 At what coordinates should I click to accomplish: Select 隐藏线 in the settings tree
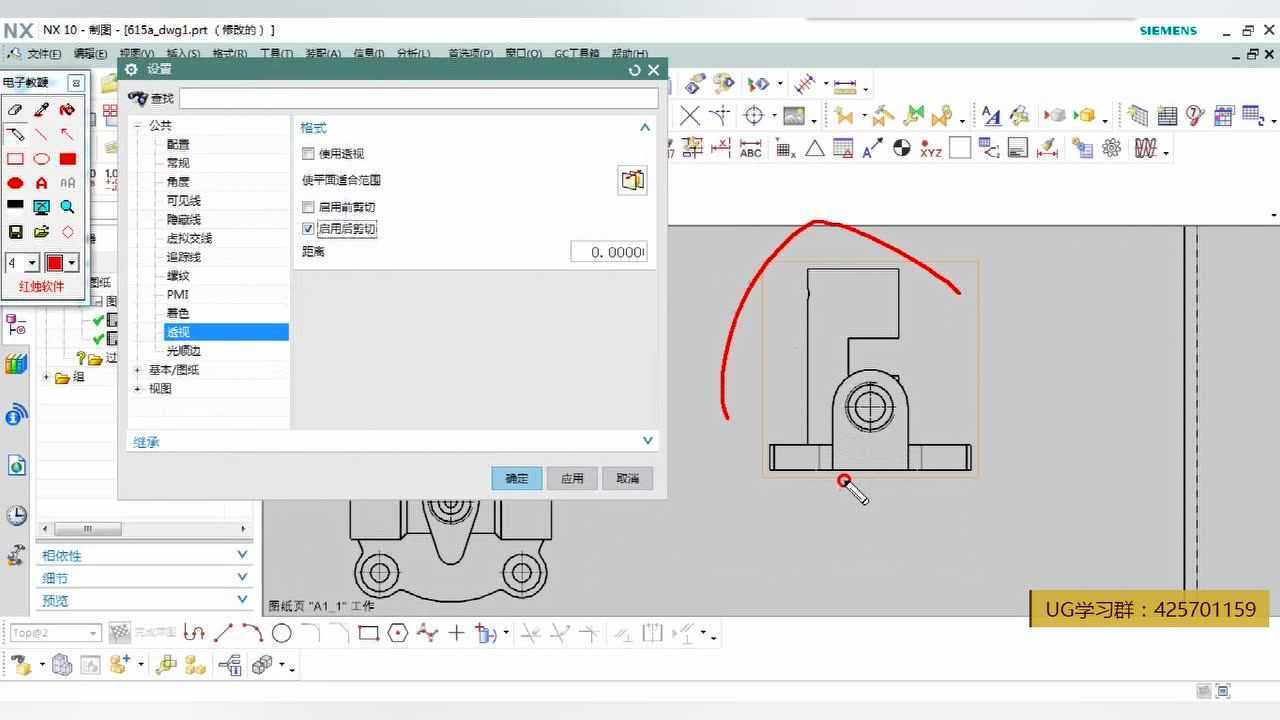pos(183,219)
